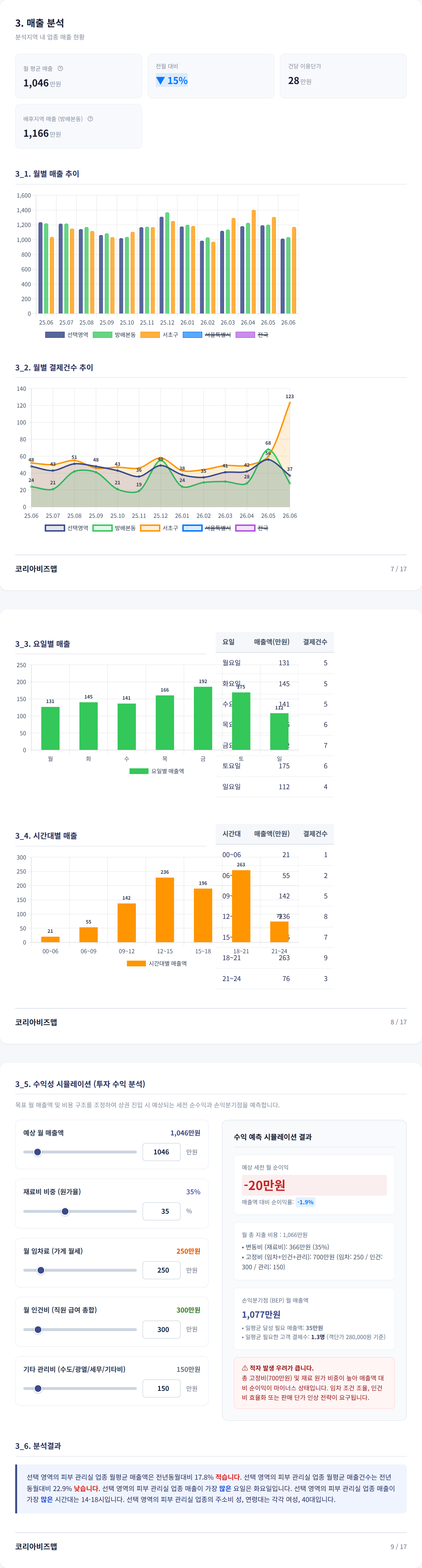Show 서울특별시 series in 월별 매출 추이 chart
Screen dimensions: 422x1568
(206, 335)
